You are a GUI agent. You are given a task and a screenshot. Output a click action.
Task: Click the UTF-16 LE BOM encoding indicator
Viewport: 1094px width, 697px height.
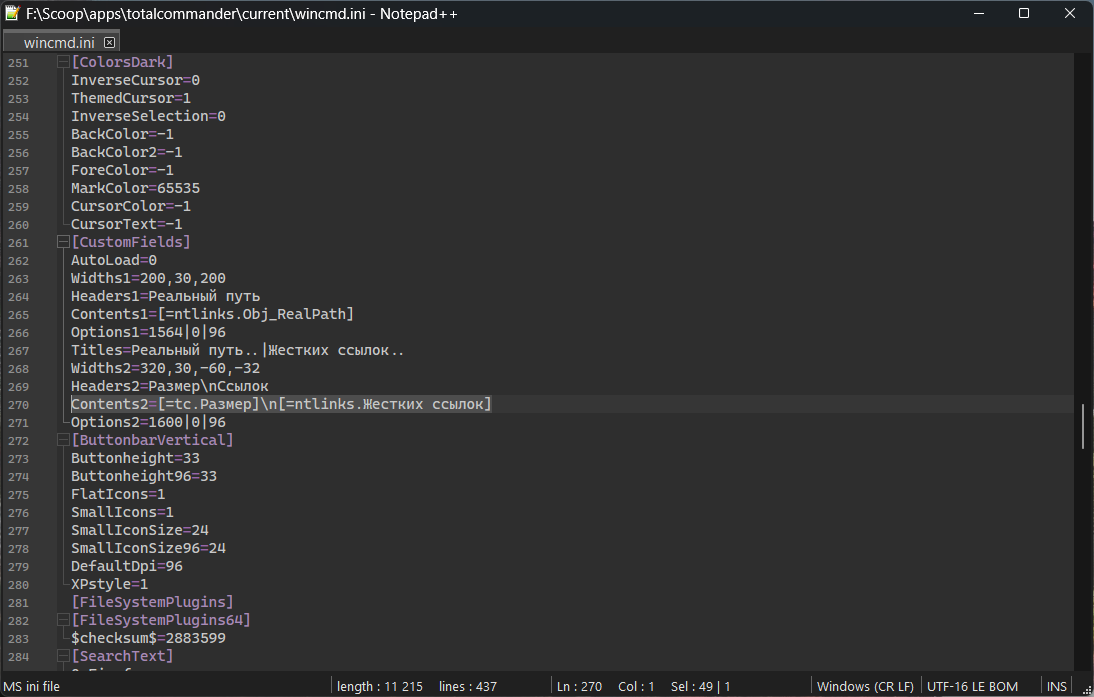click(972, 686)
